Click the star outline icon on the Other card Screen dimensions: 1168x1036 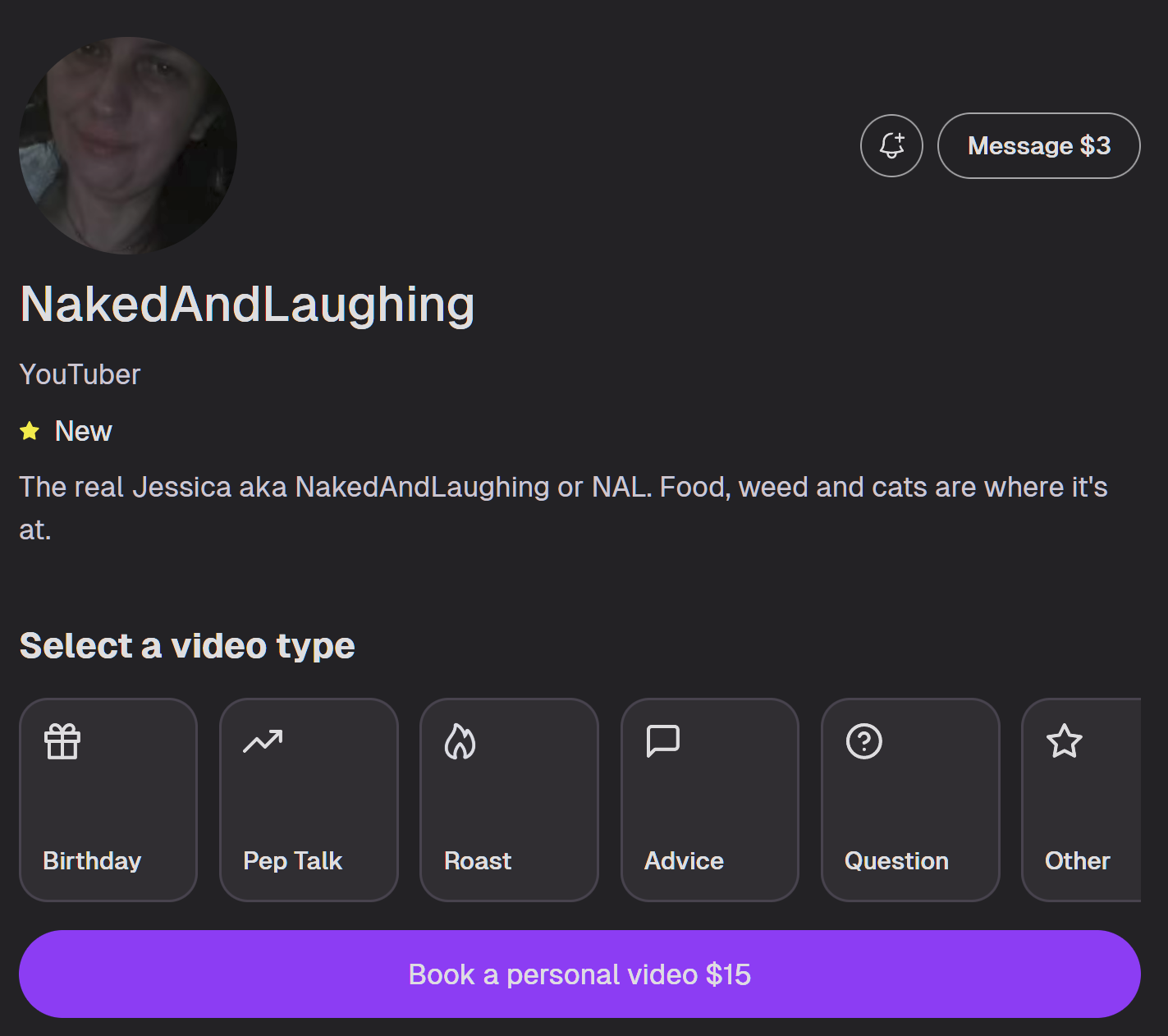[x=1065, y=740]
